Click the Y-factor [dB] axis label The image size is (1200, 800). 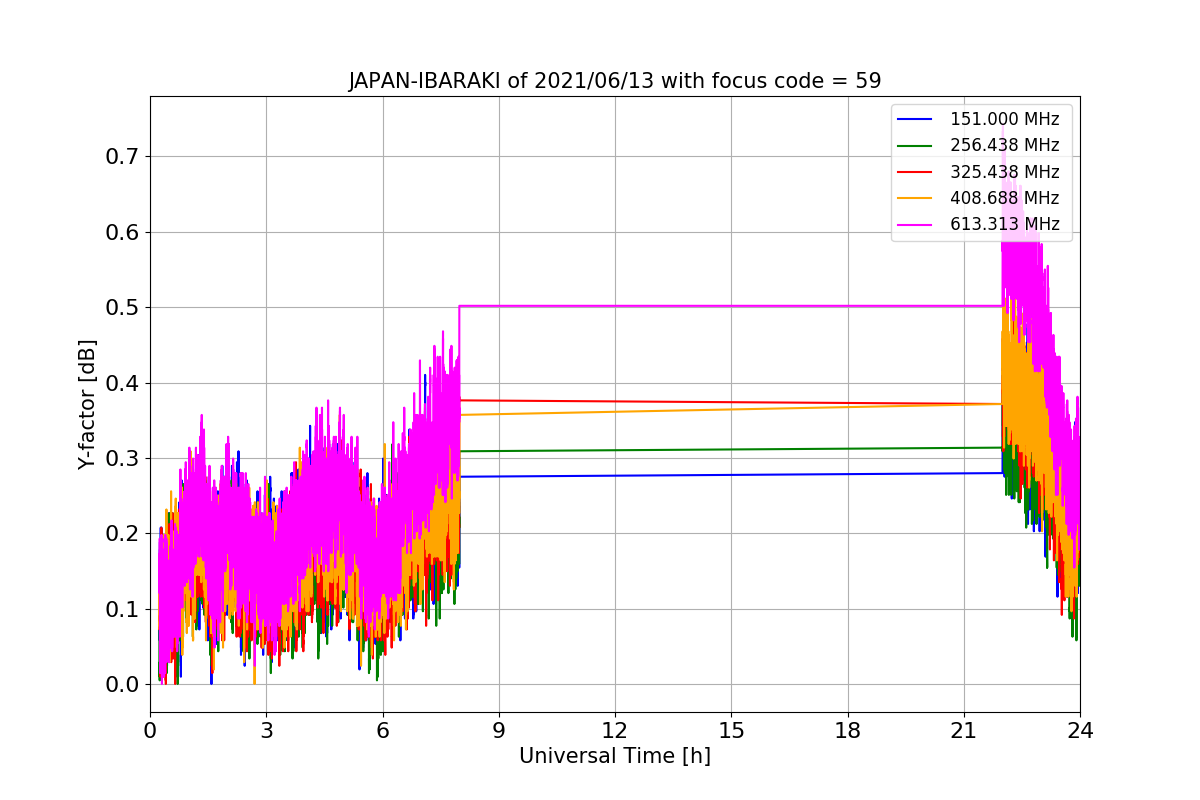point(87,405)
